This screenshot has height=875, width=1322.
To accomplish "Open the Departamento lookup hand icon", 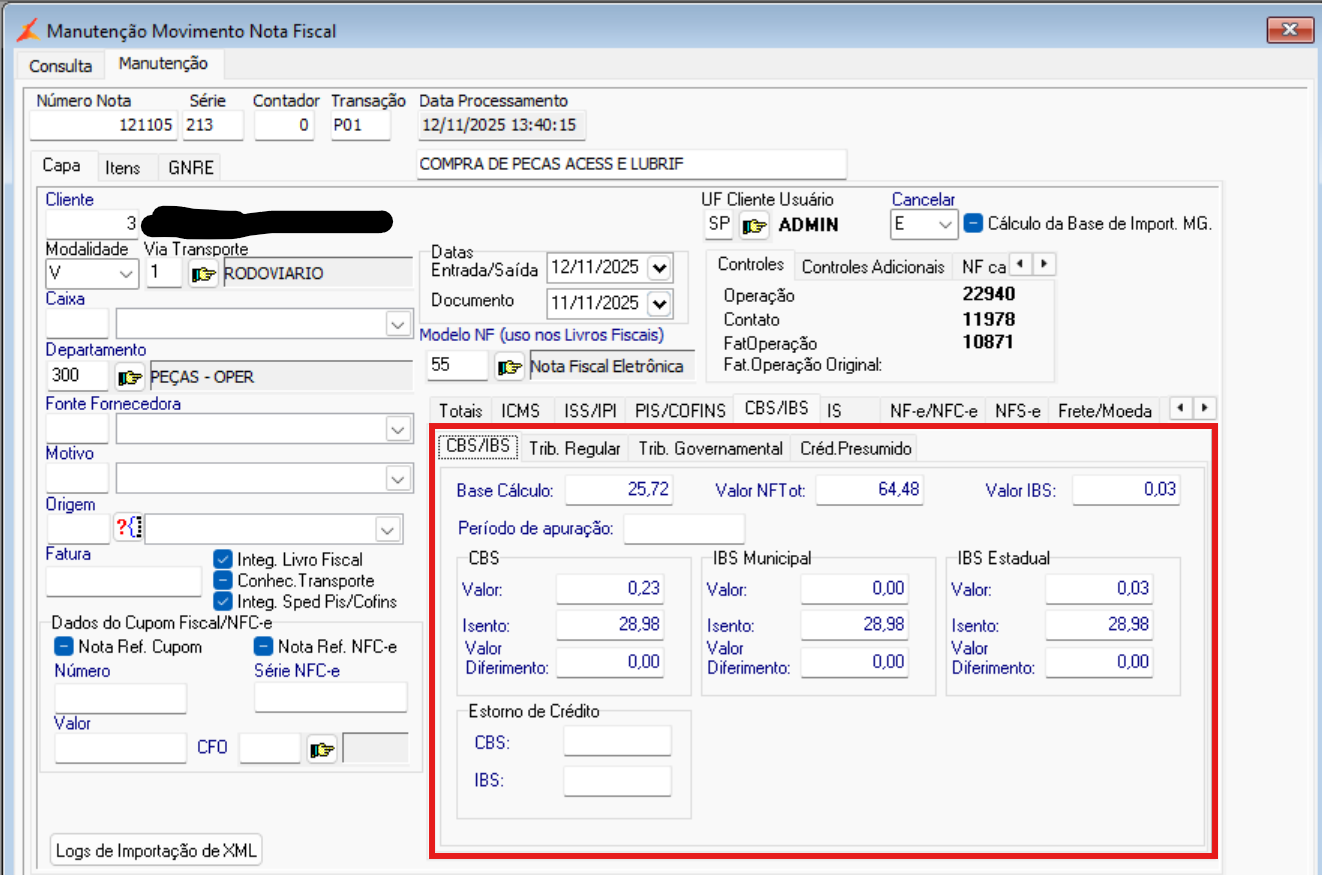I will coord(130,377).
